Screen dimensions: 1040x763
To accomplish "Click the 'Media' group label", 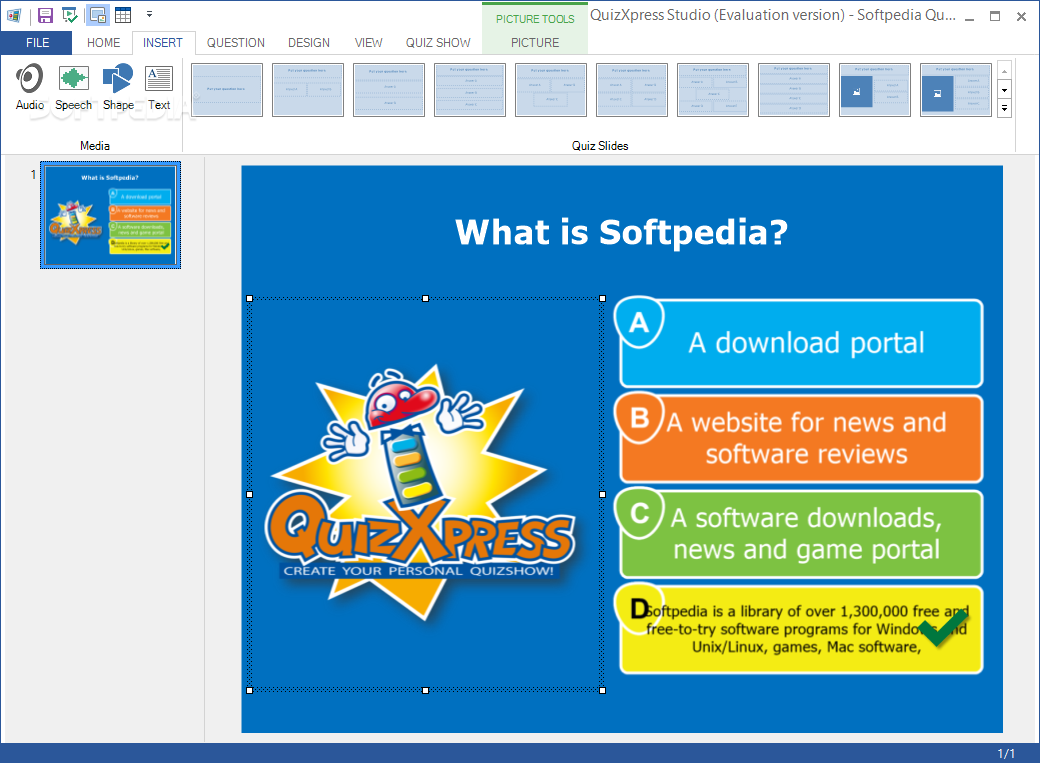I will tap(95, 145).
